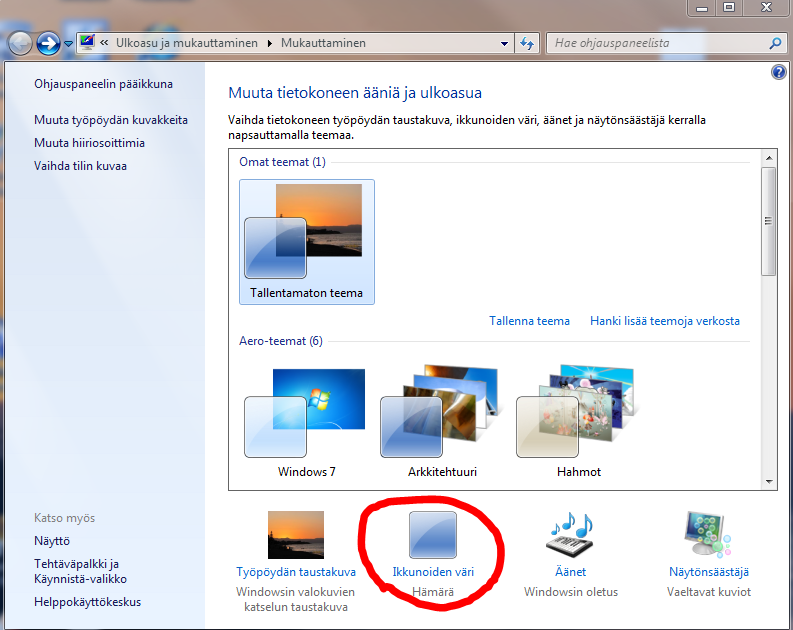
Task: Open Ohjauspaneelin pääikkuna
Action: coord(103,84)
